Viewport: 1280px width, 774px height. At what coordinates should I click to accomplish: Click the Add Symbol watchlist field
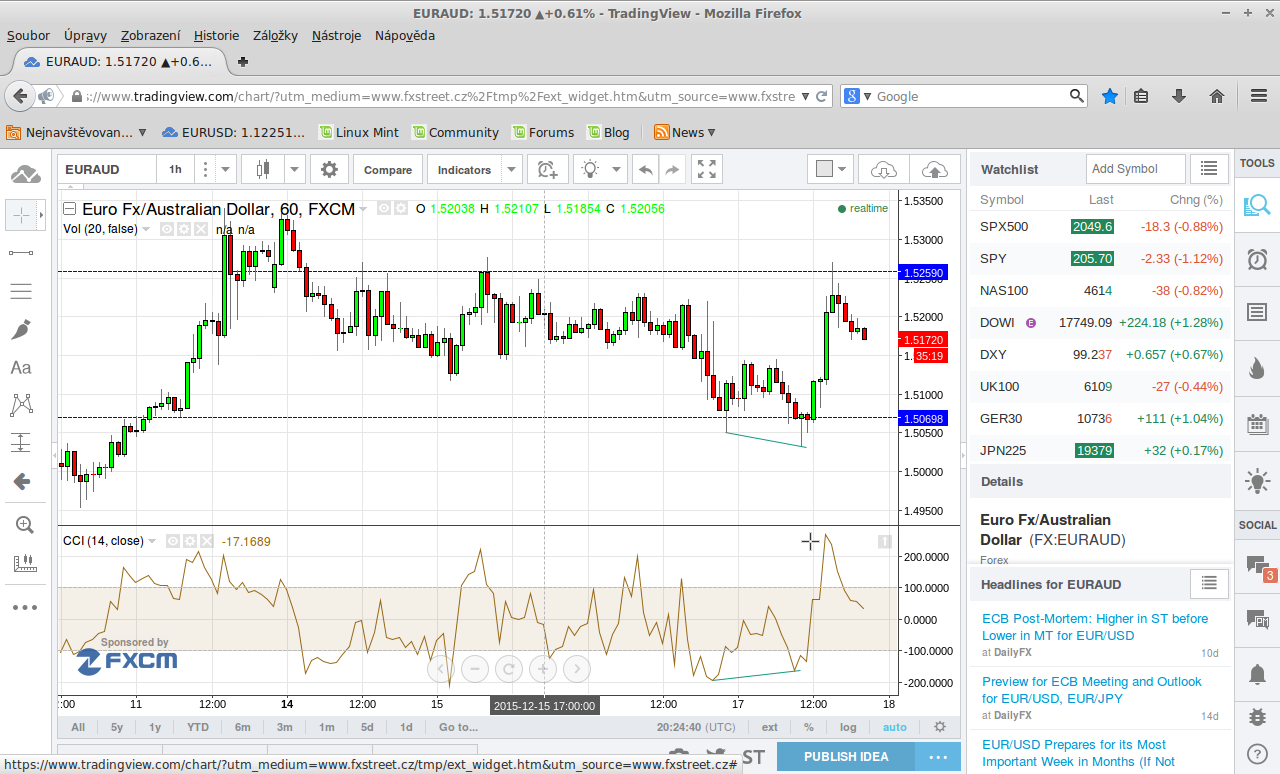tap(1136, 169)
